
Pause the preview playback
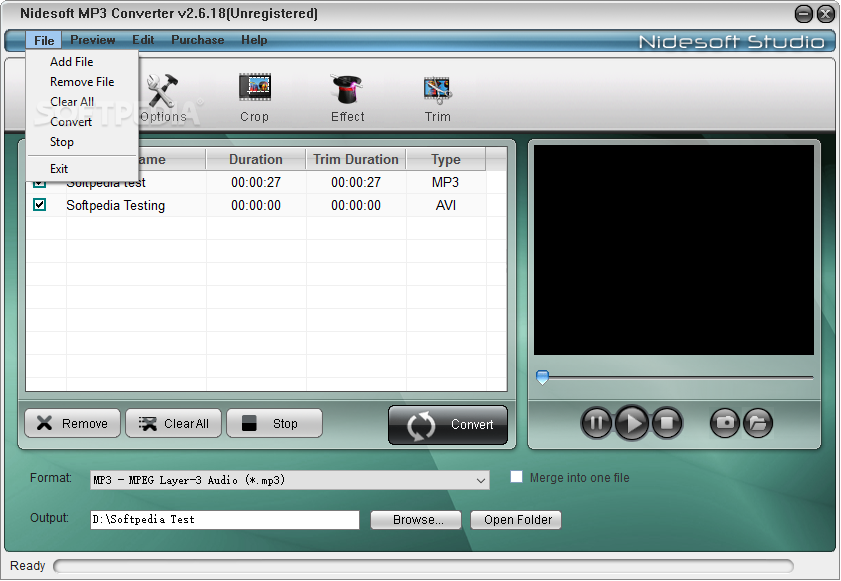596,423
